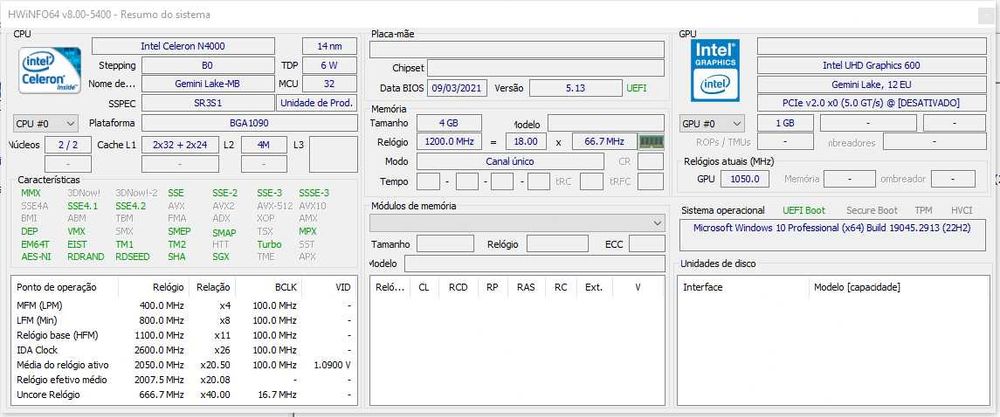Screen dimensions: 1000x417
Task: Click the TPM indicator
Action: [923, 210]
